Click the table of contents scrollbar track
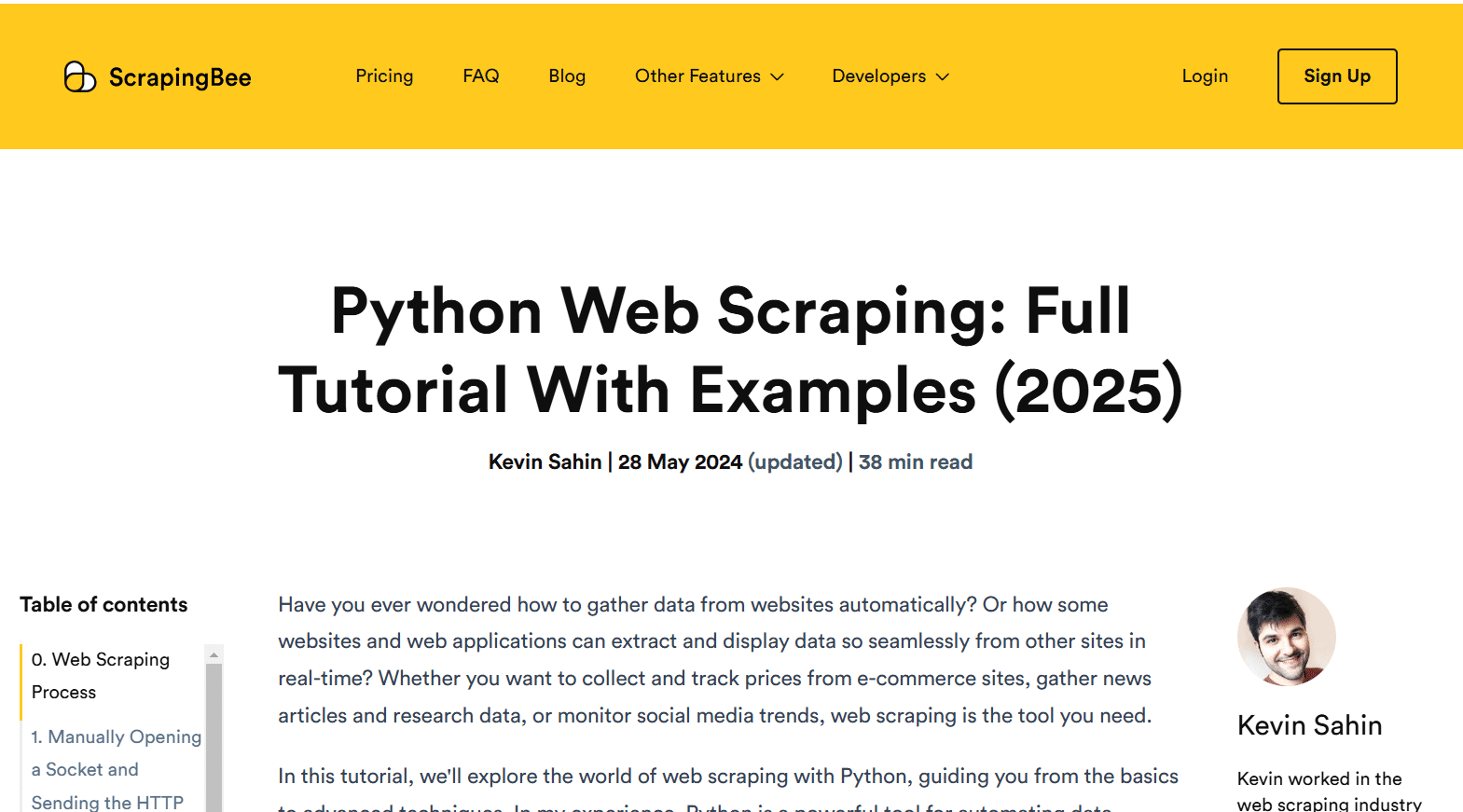 click(214, 736)
